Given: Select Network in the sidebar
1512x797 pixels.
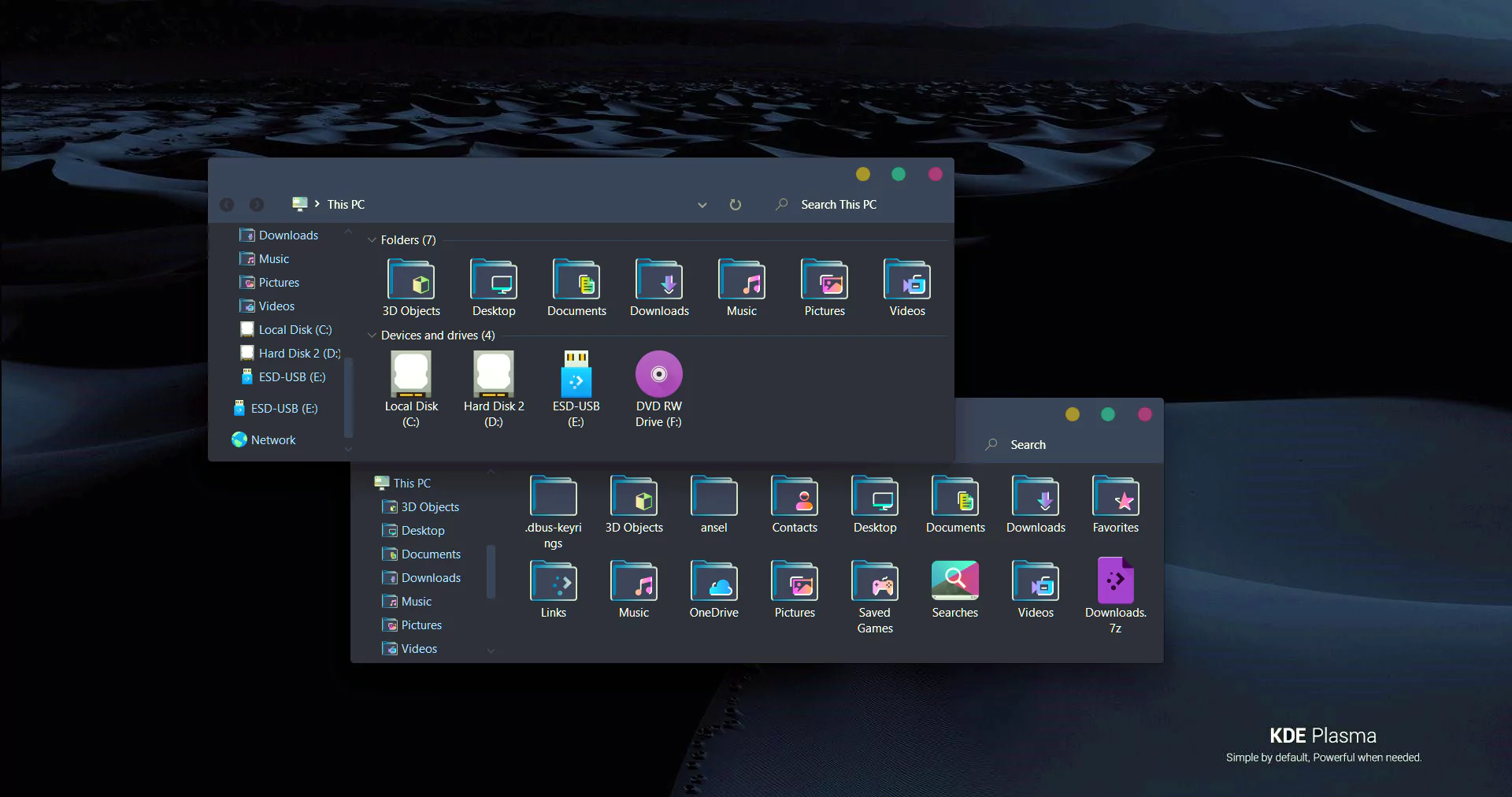Looking at the screenshot, I should tap(272, 439).
